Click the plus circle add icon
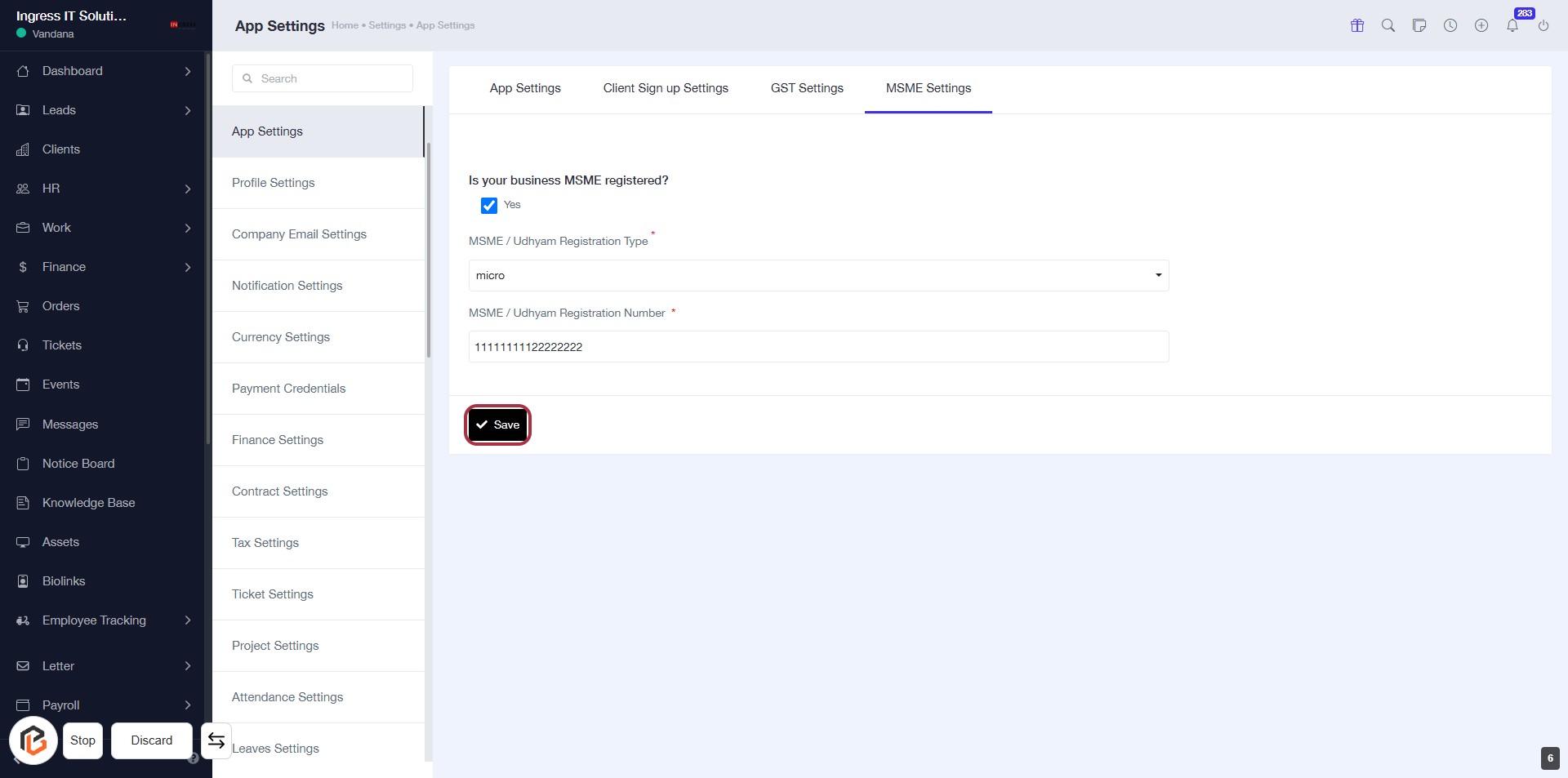 coord(1481,25)
